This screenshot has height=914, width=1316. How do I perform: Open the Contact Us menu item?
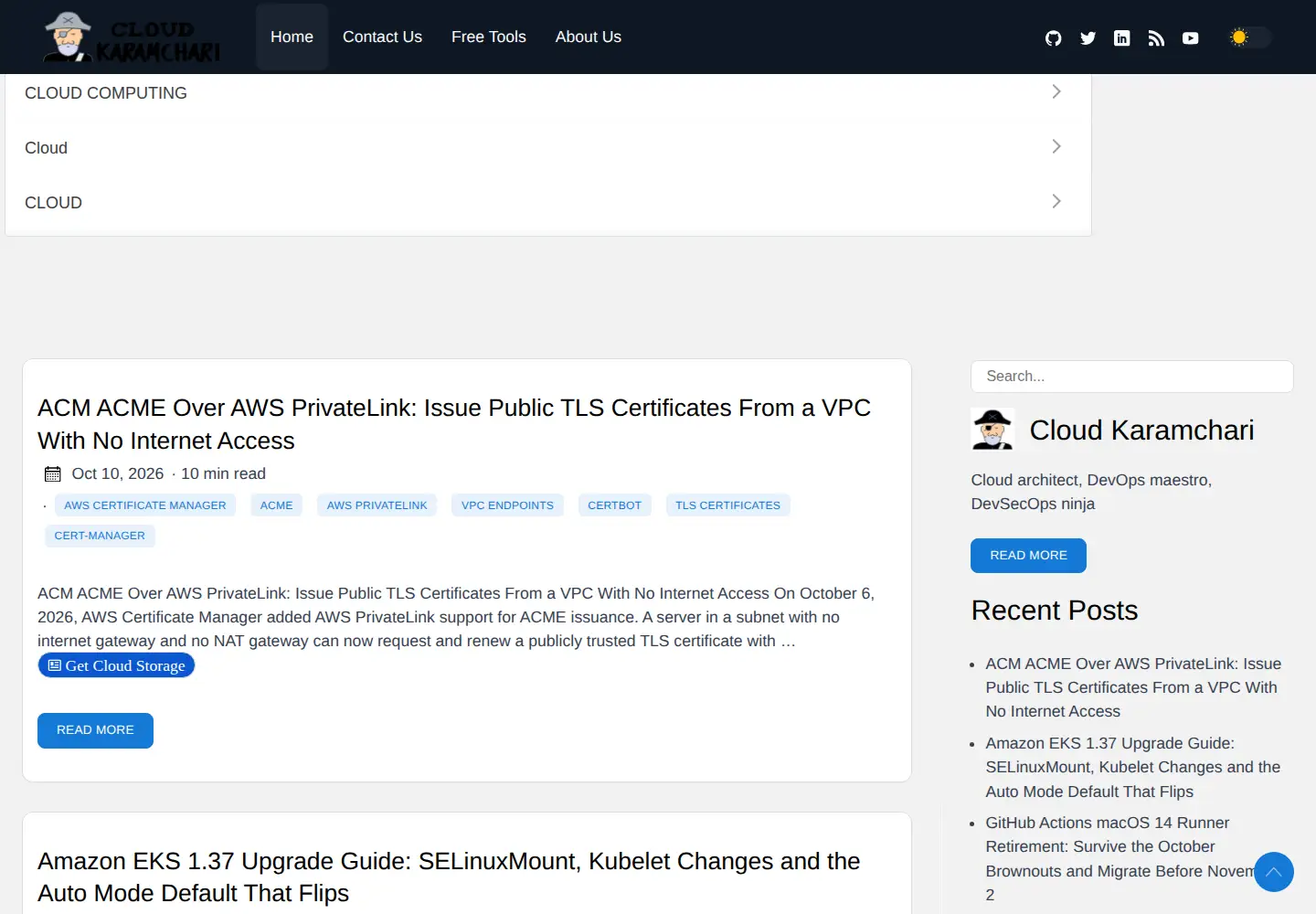[382, 37]
